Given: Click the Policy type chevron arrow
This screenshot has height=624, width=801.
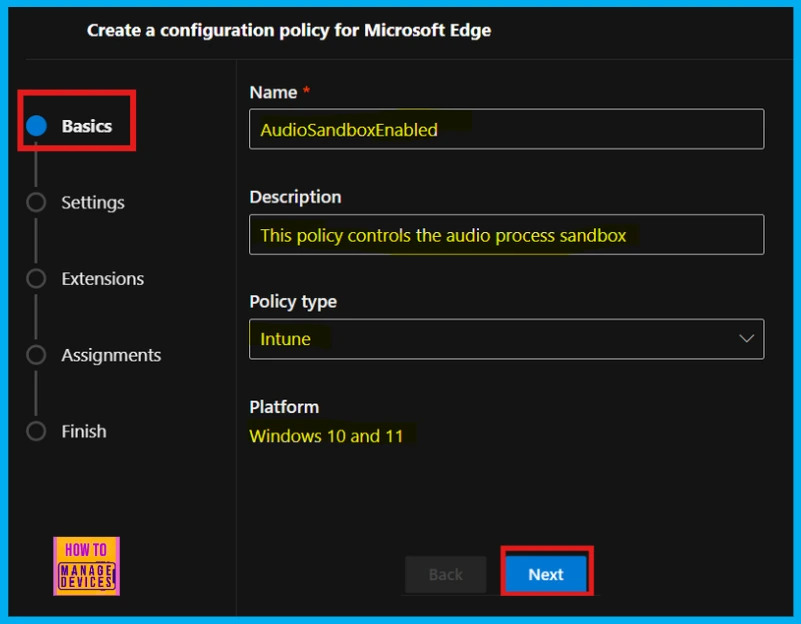Looking at the screenshot, I should pos(746,339).
